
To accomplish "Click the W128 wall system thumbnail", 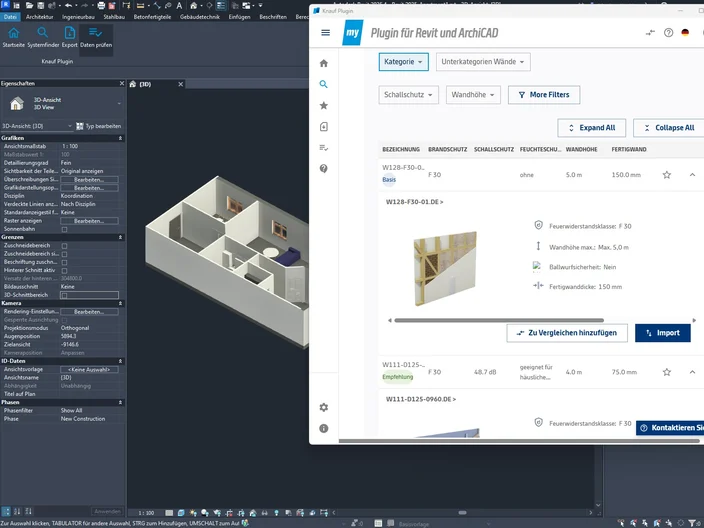I will pos(445,268).
